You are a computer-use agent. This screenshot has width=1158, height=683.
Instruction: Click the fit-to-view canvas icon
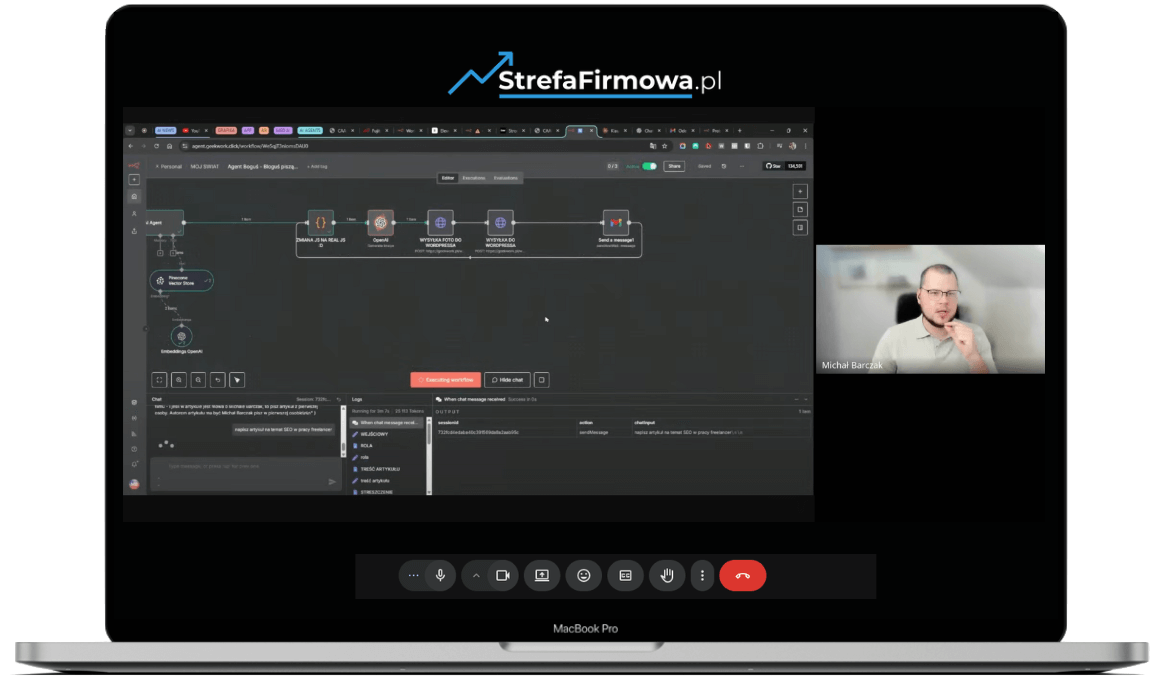point(159,380)
